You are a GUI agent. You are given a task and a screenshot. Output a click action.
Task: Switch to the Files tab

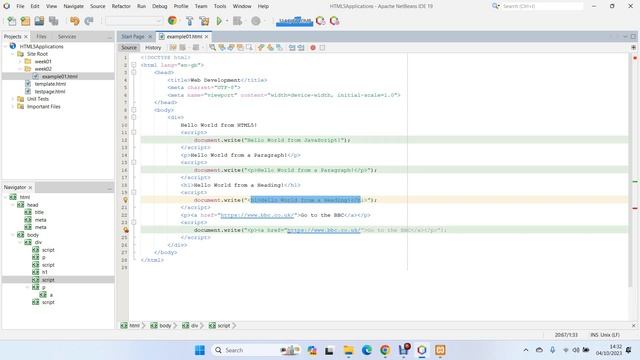[x=41, y=37]
